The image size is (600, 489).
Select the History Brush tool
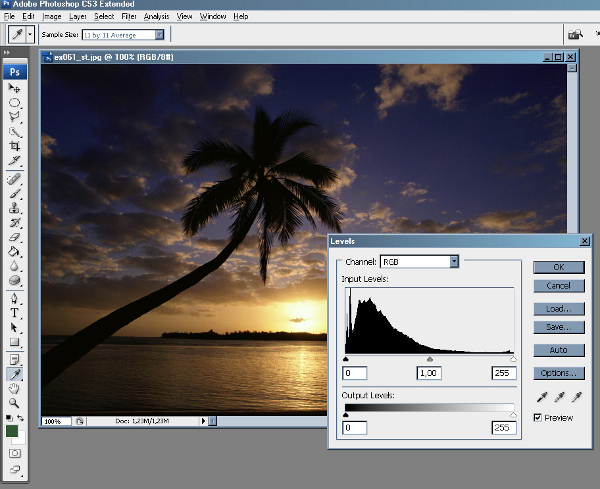(x=15, y=223)
